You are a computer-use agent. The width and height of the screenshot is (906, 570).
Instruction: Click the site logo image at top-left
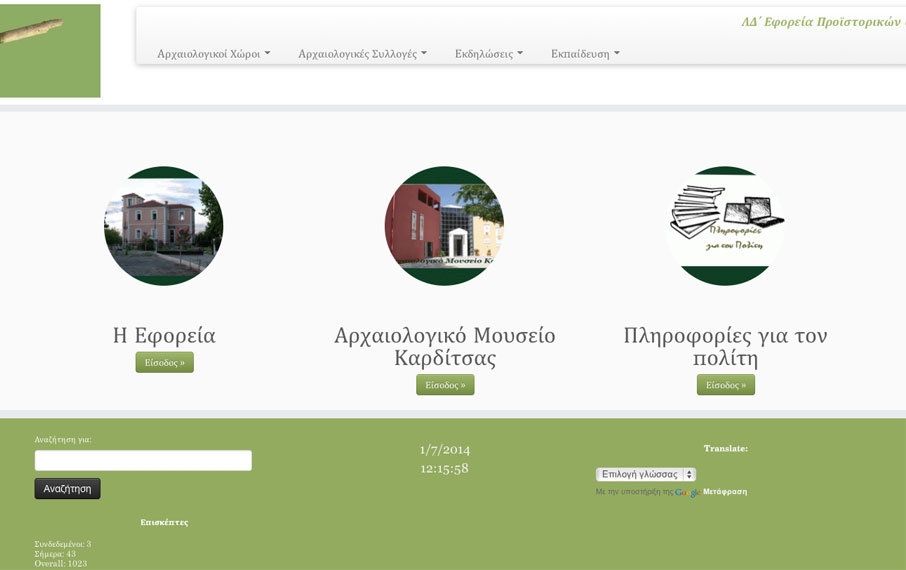[x=49, y=50]
